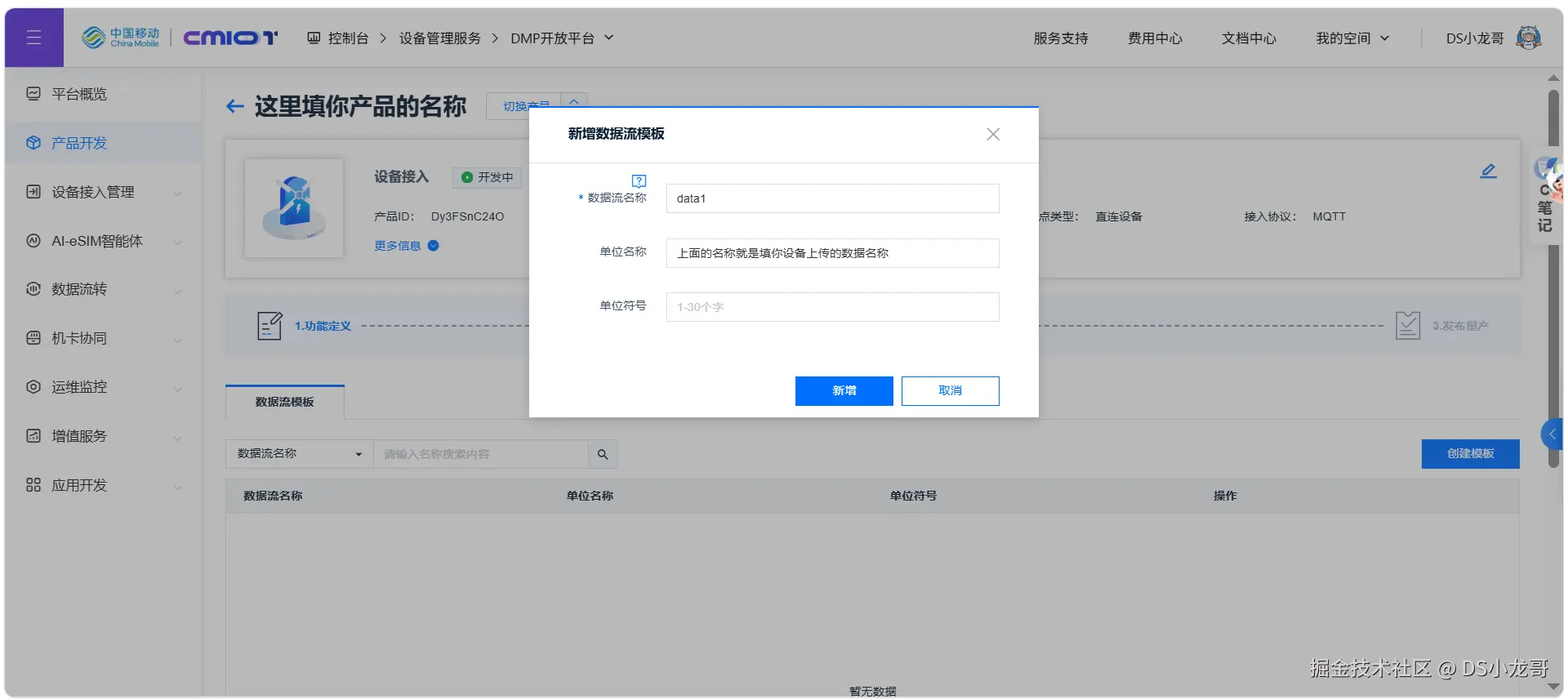This screenshot has height=699, width=1568.
Task: Open 费用中心 in top navigation
Action: point(1155,38)
